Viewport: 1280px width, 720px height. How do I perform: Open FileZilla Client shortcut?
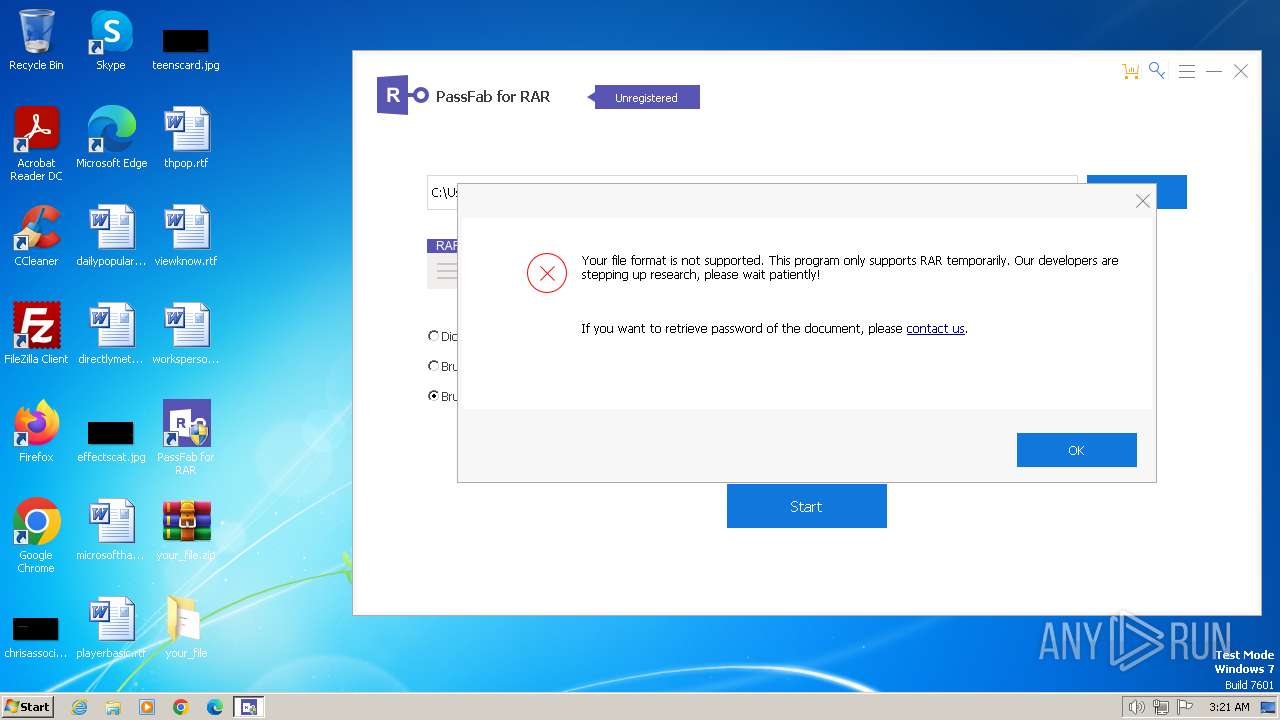[x=36, y=334]
